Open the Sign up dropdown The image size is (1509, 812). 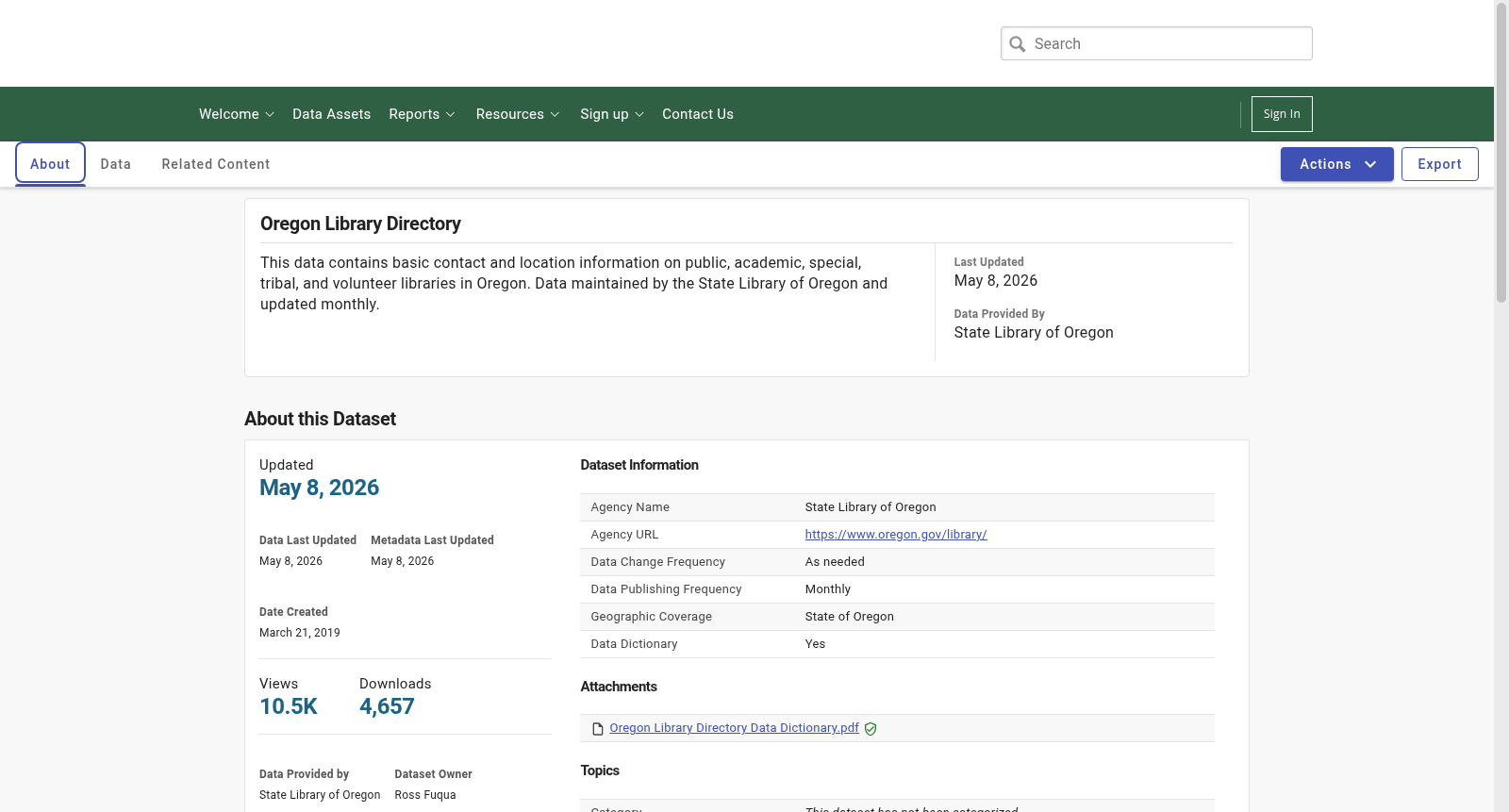click(612, 114)
